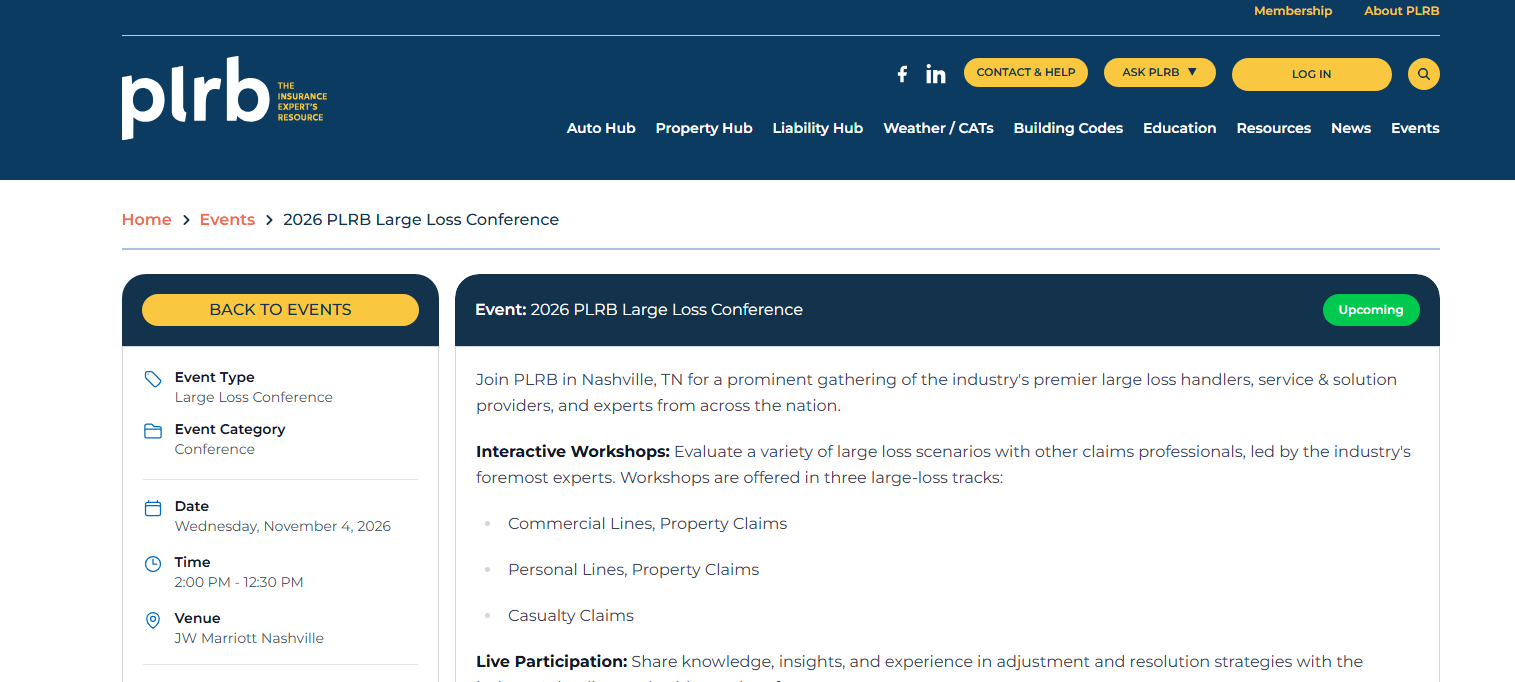Click the Event Type tag icon
The width and height of the screenshot is (1515, 682).
[x=153, y=379]
